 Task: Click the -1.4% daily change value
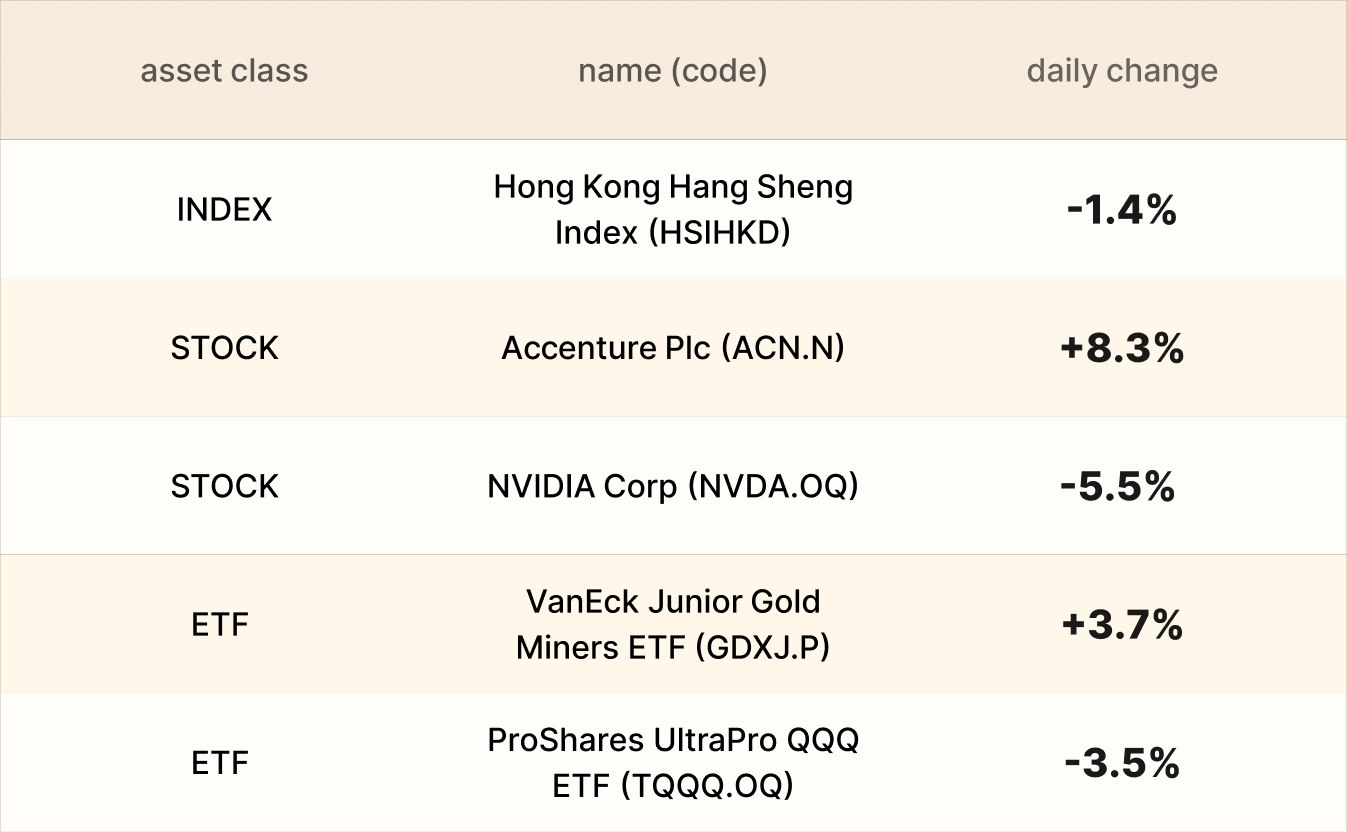1122,211
